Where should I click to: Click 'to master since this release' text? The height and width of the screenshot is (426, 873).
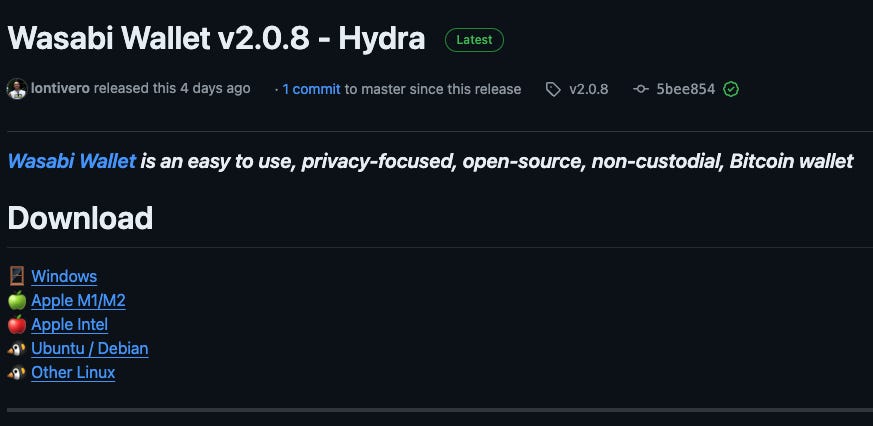coord(433,89)
